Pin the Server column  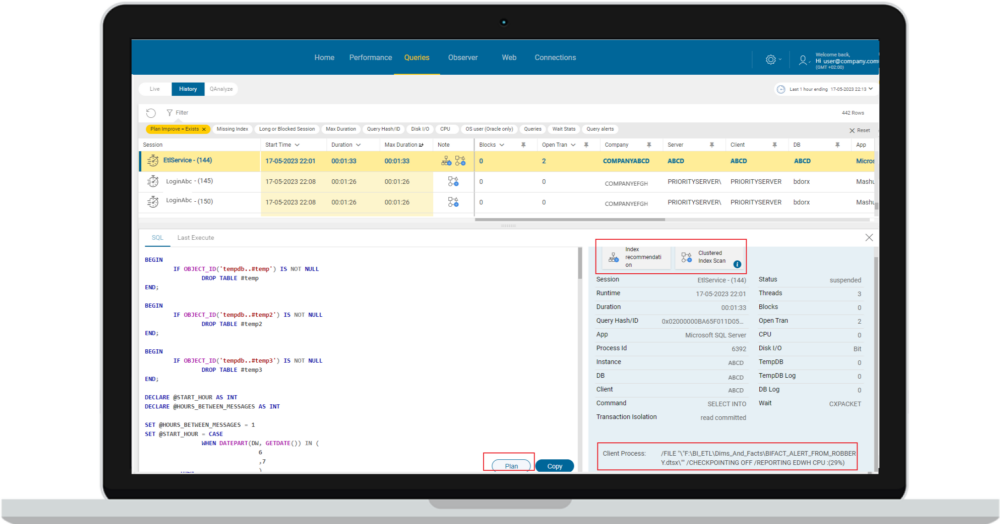(x=712, y=145)
